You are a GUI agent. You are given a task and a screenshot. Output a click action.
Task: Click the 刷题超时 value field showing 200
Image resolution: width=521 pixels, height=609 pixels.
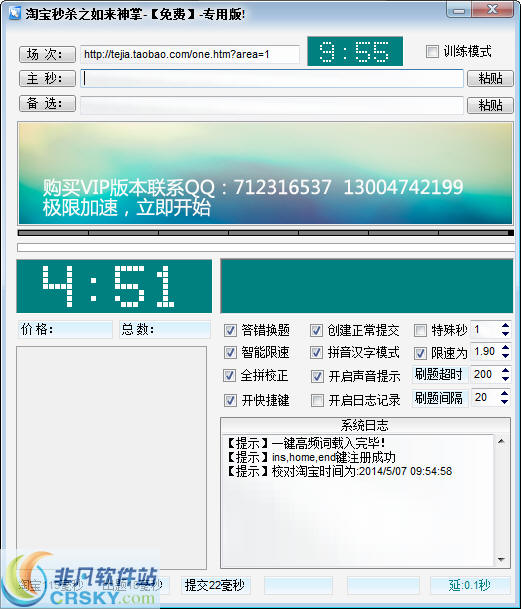[486, 374]
